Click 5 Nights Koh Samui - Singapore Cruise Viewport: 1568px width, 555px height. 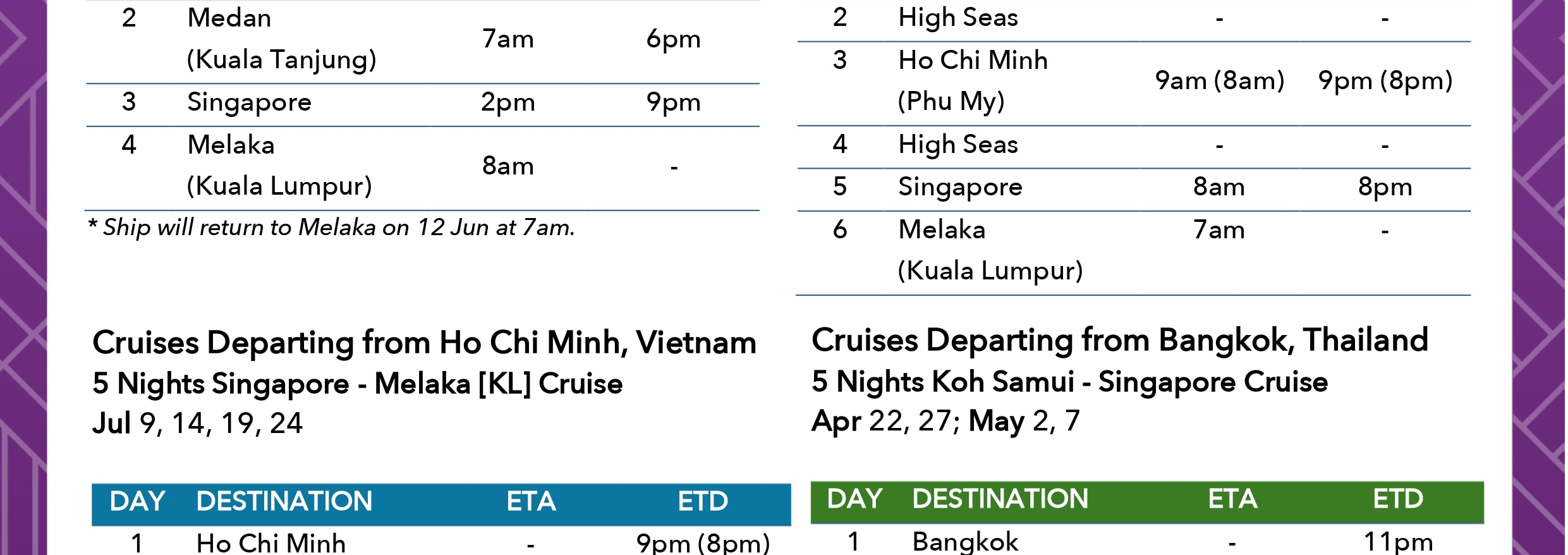[1070, 382]
